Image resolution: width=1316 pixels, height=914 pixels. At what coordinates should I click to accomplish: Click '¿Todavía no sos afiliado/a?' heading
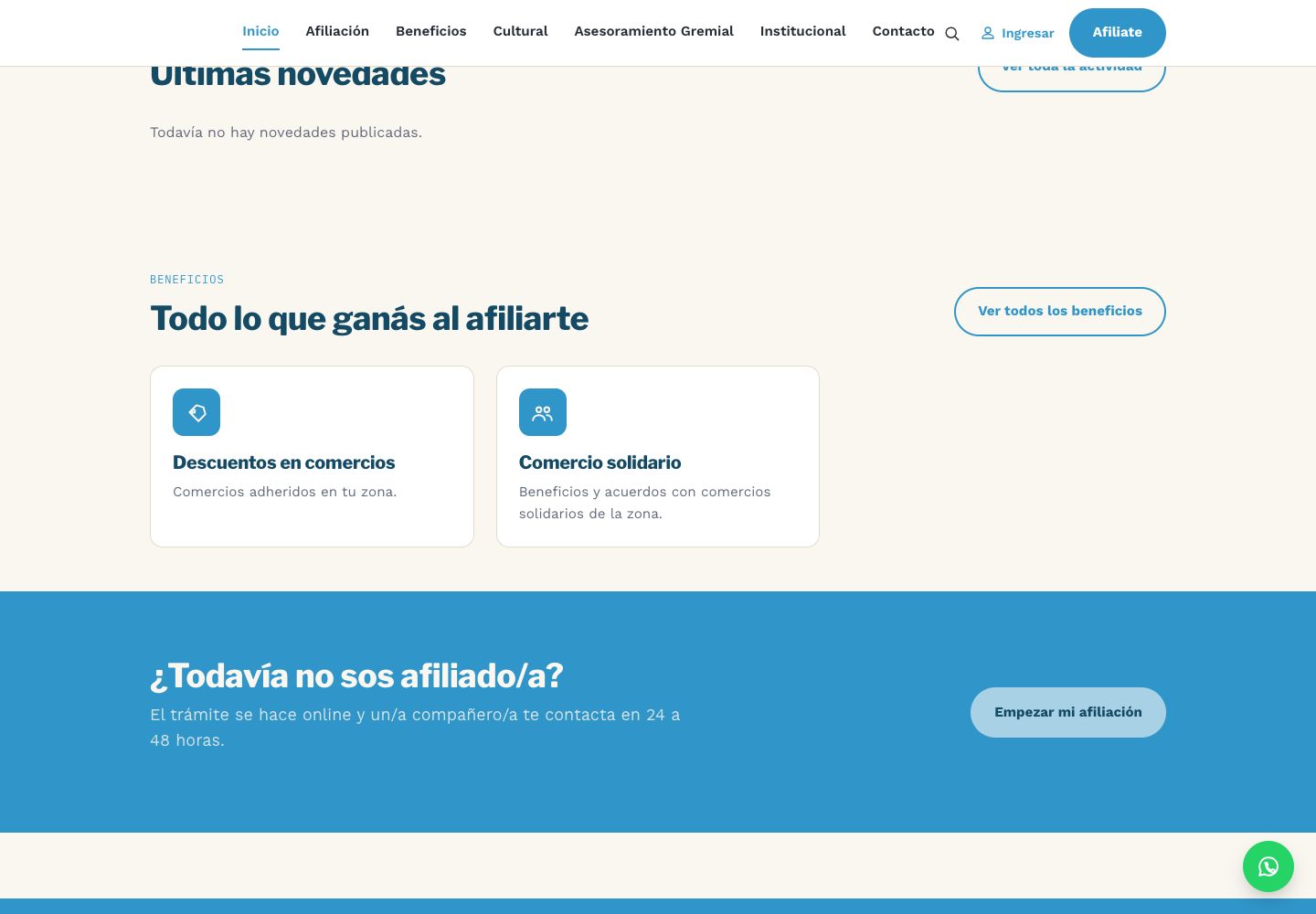(x=356, y=676)
